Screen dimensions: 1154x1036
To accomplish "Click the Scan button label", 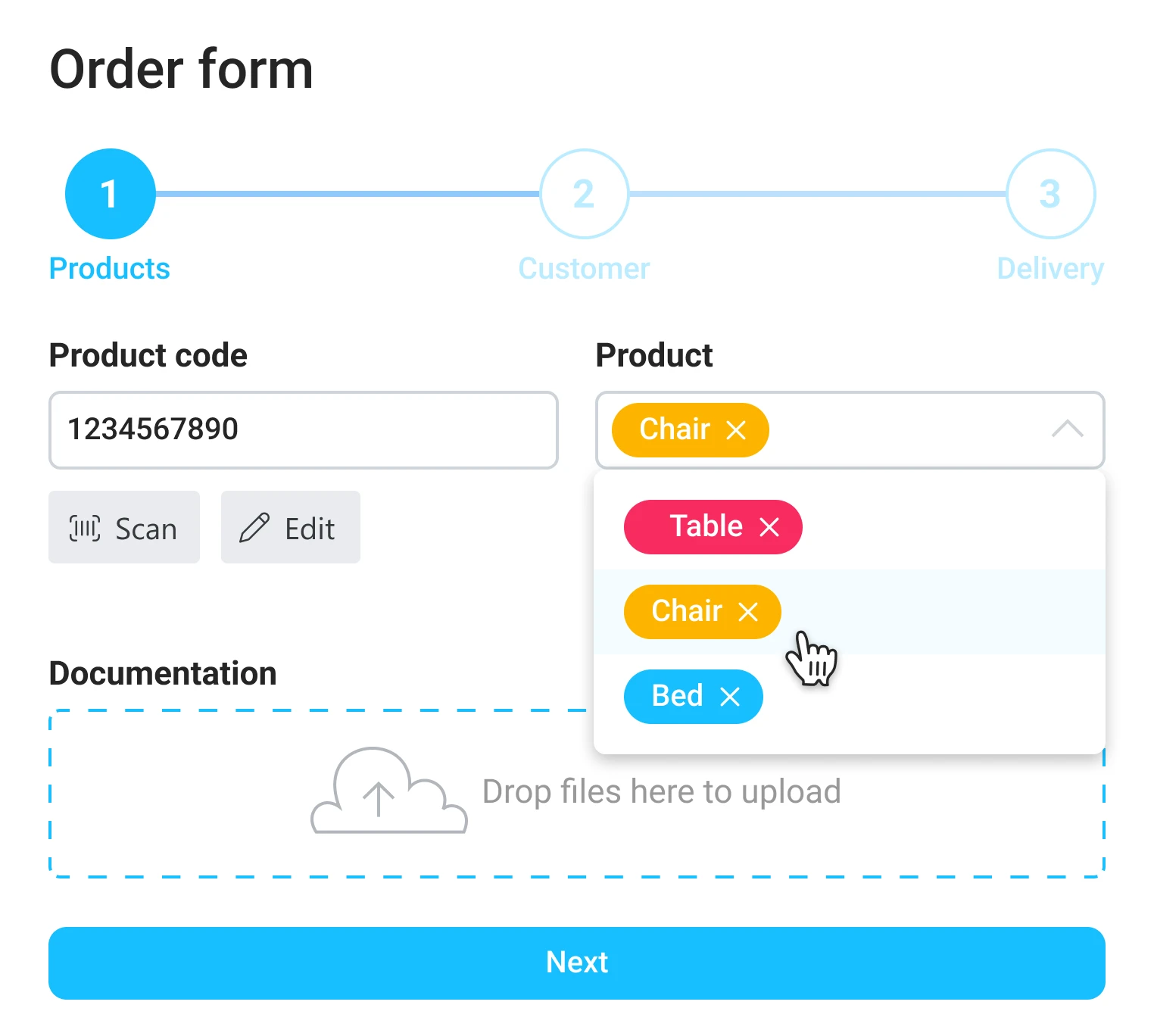I will coord(145,529).
